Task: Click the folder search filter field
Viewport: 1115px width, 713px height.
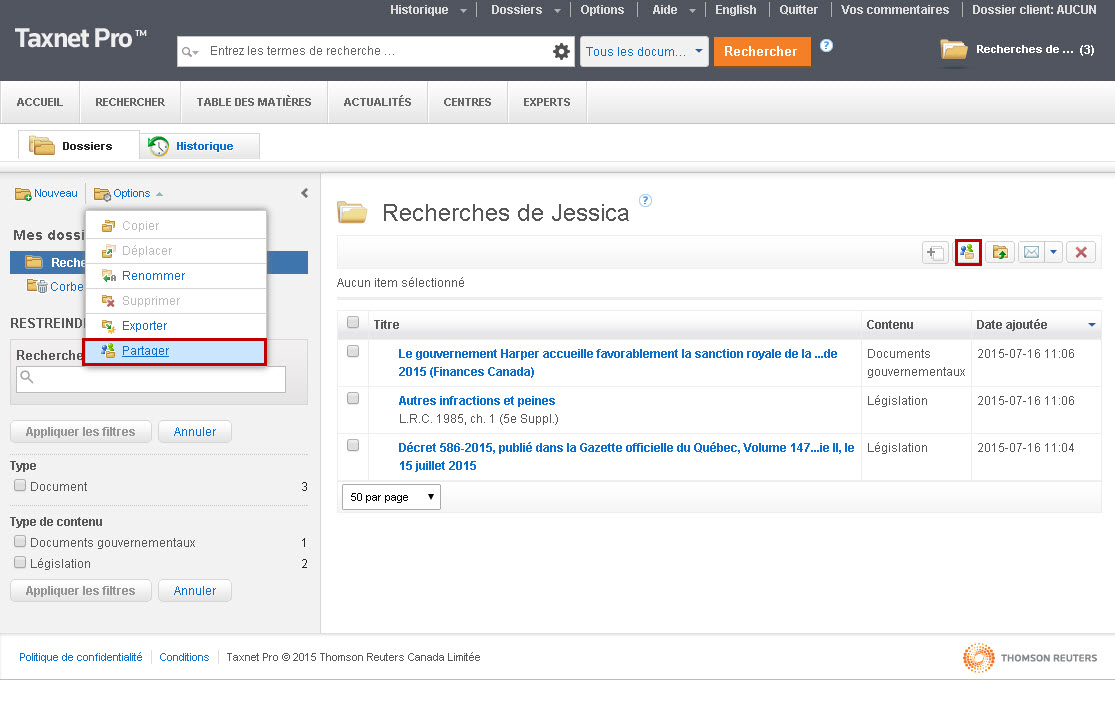Action: click(x=151, y=379)
